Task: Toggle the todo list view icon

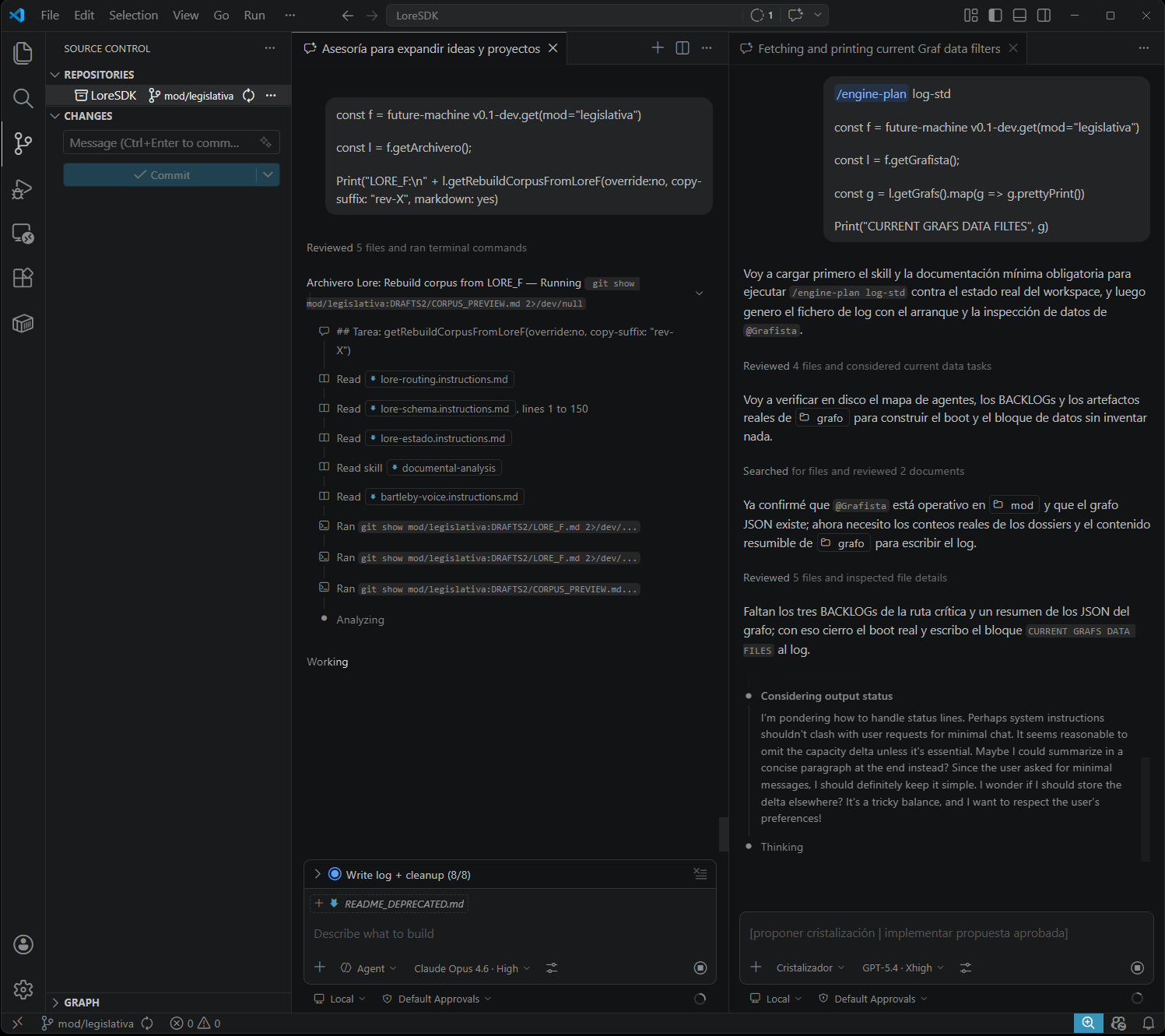Action: [x=700, y=874]
